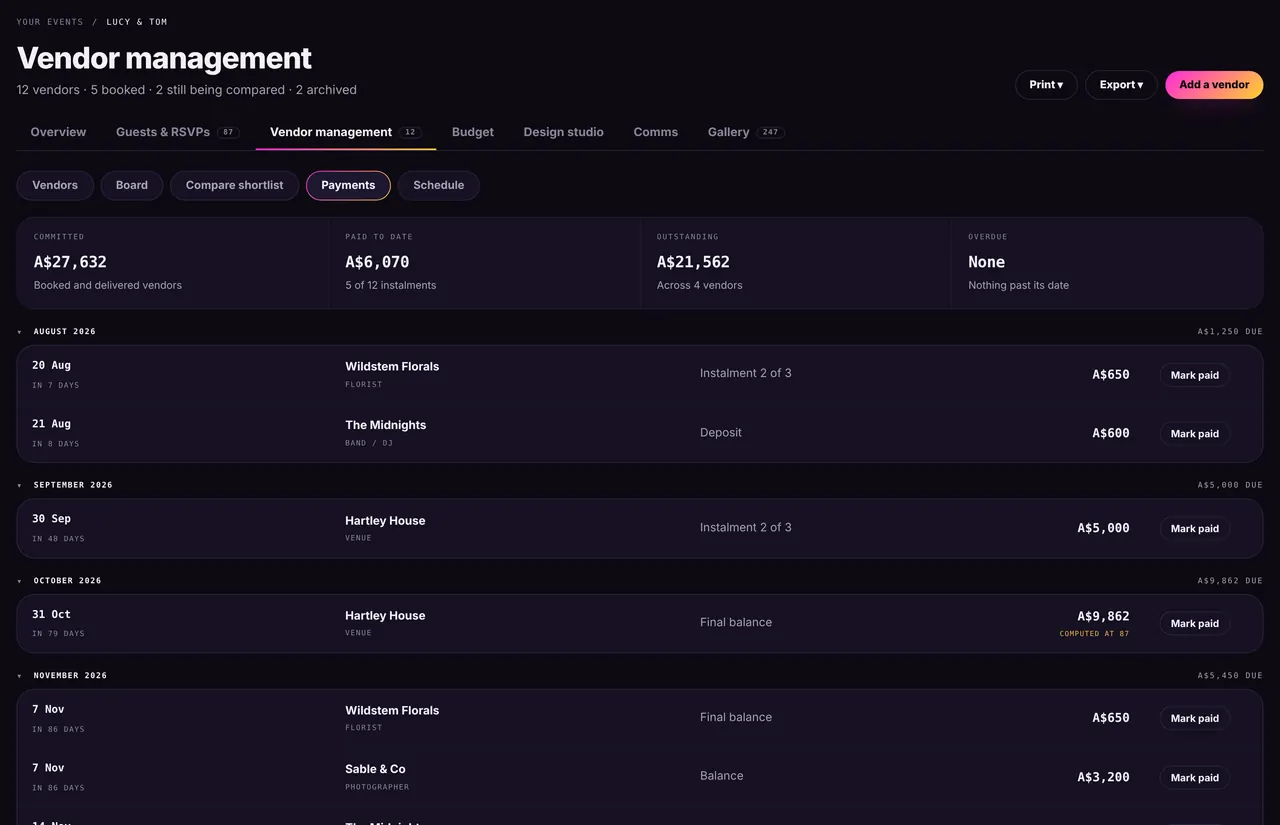Click the Sable & Co vendor name

(375, 769)
